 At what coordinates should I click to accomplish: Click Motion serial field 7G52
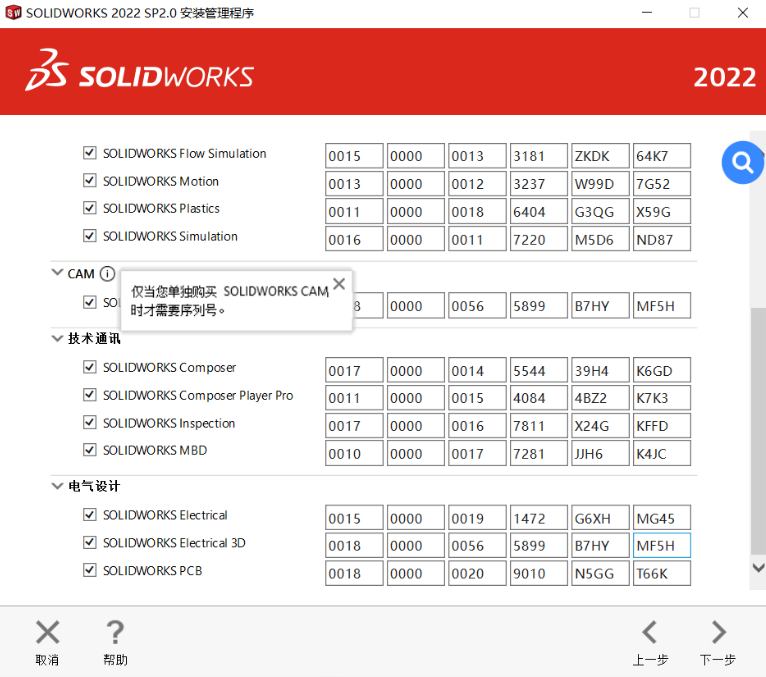(662, 184)
